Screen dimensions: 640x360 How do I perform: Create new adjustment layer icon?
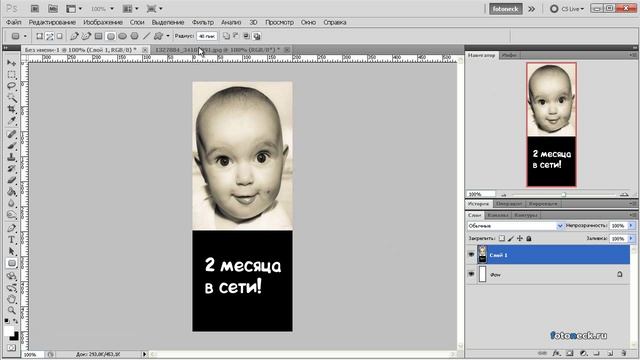pos(584,353)
